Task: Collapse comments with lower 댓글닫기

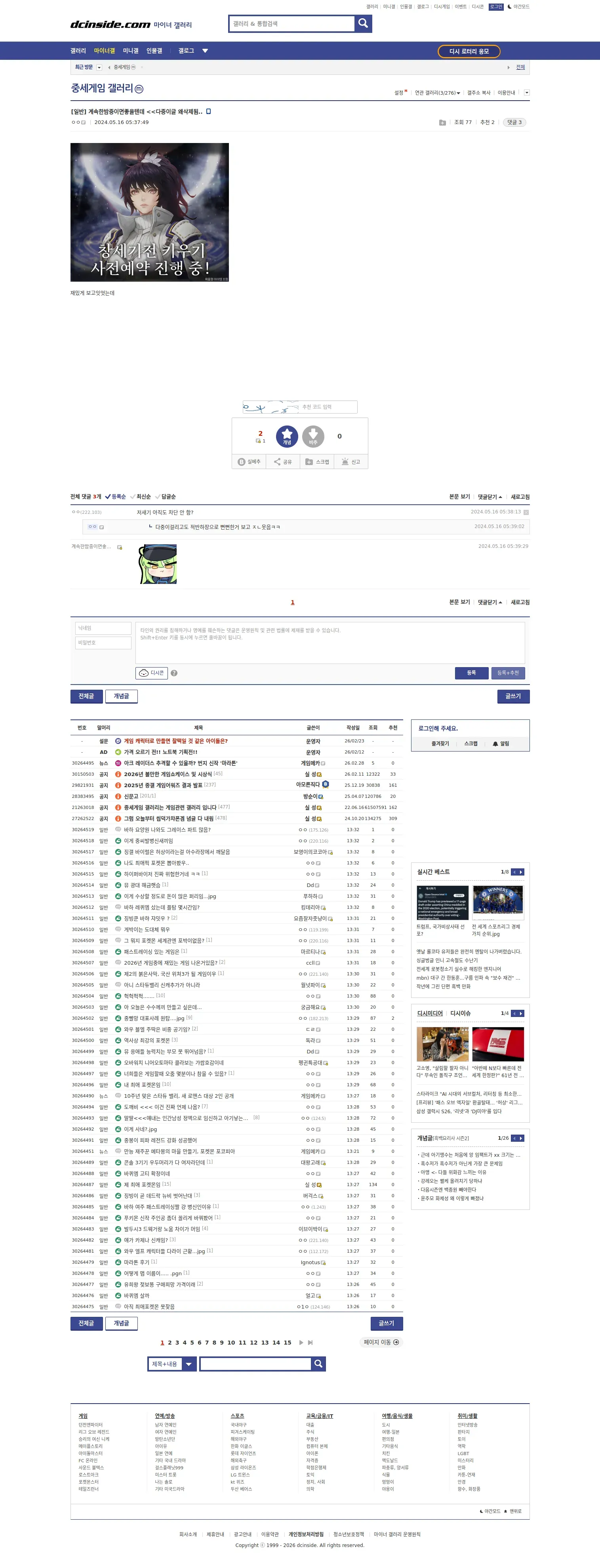Action: [490, 602]
